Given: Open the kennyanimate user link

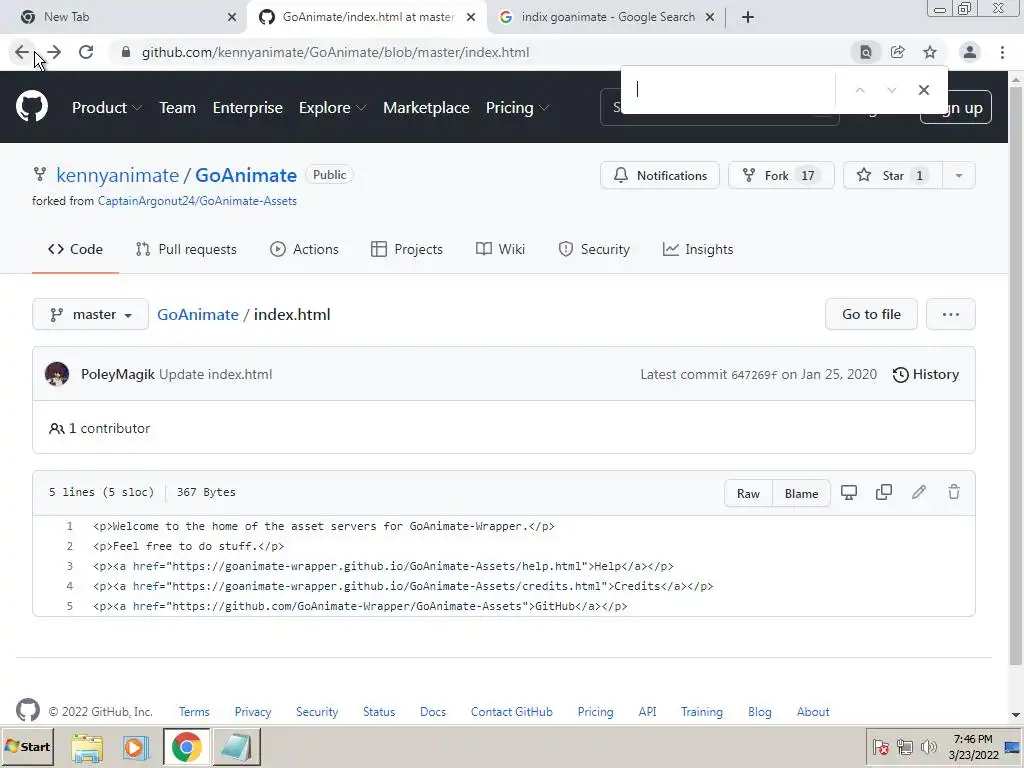Looking at the screenshot, I should point(118,175).
